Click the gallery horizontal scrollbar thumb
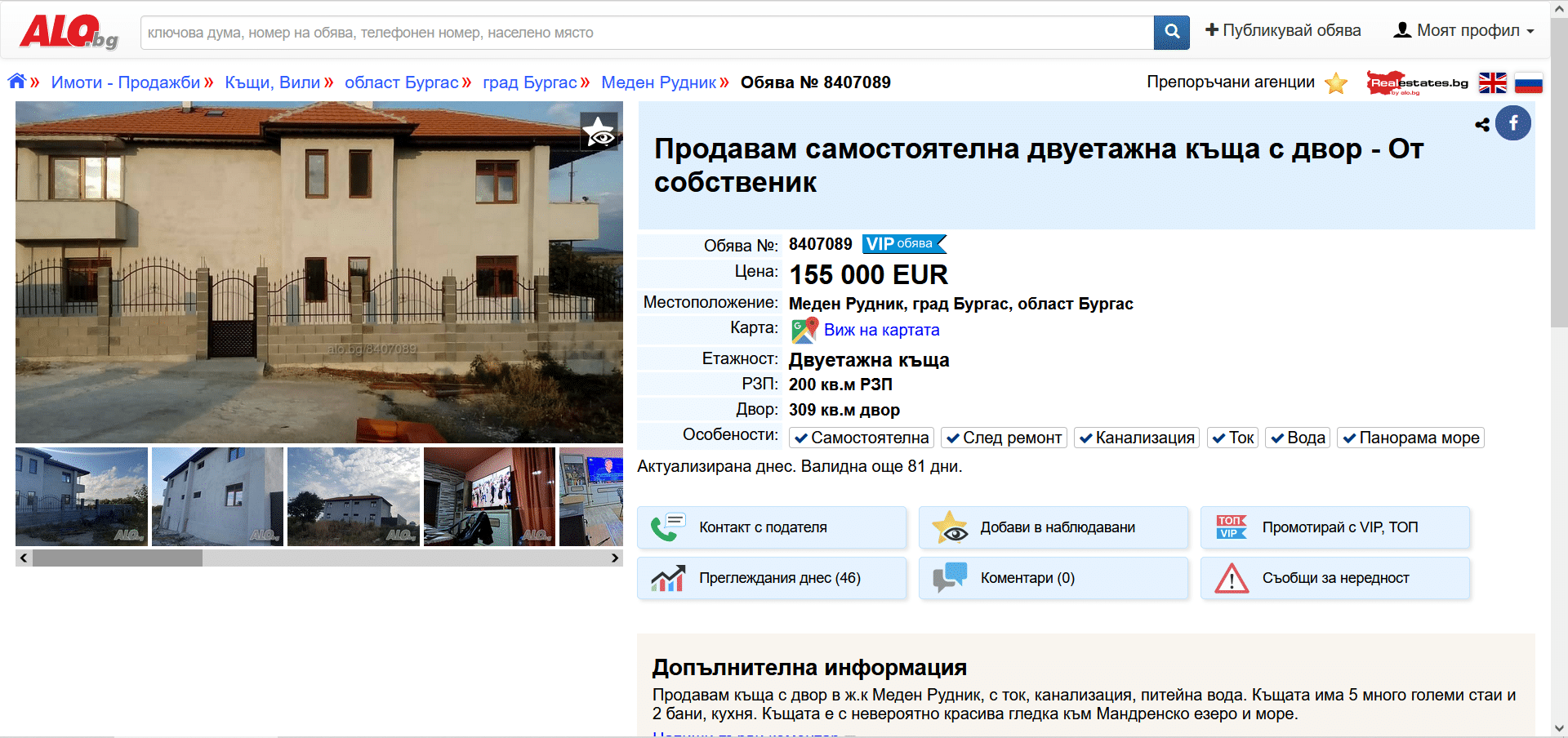This screenshot has height=738, width=1568. click(x=118, y=558)
